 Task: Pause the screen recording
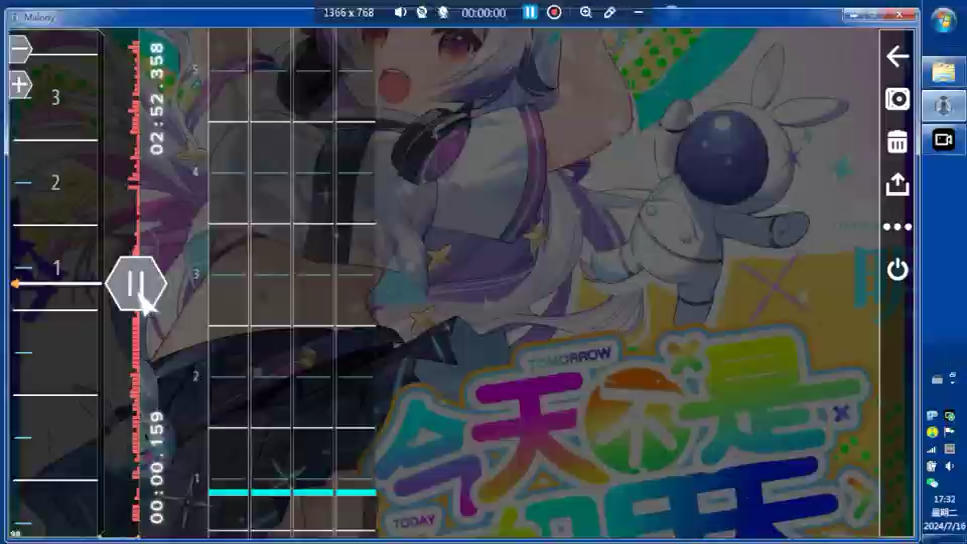tap(530, 12)
